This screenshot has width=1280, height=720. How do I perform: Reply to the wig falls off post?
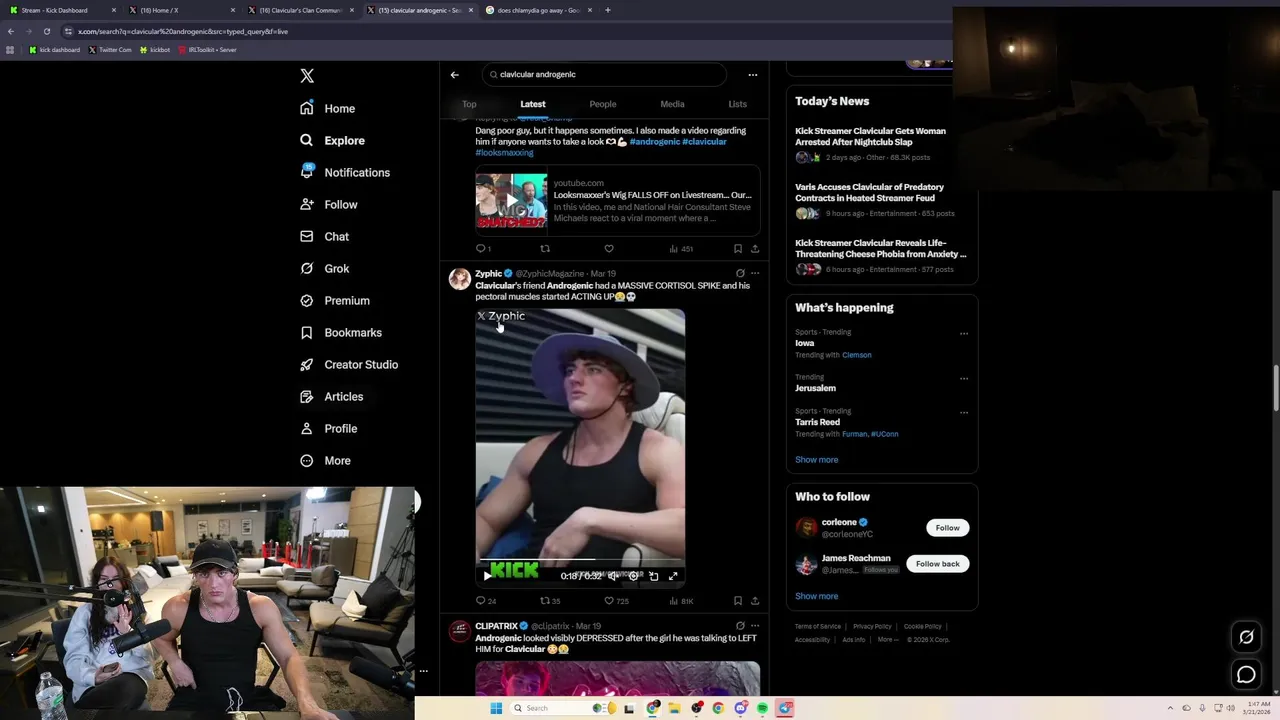483,248
